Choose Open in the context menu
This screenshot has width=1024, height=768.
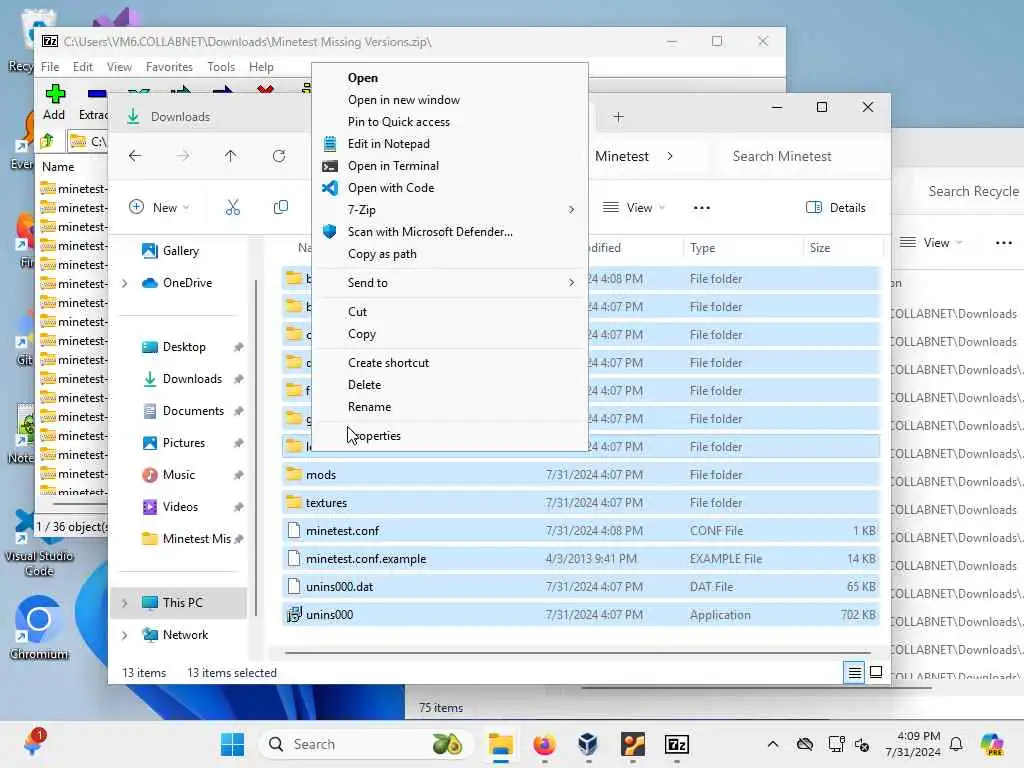tap(362, 78)
